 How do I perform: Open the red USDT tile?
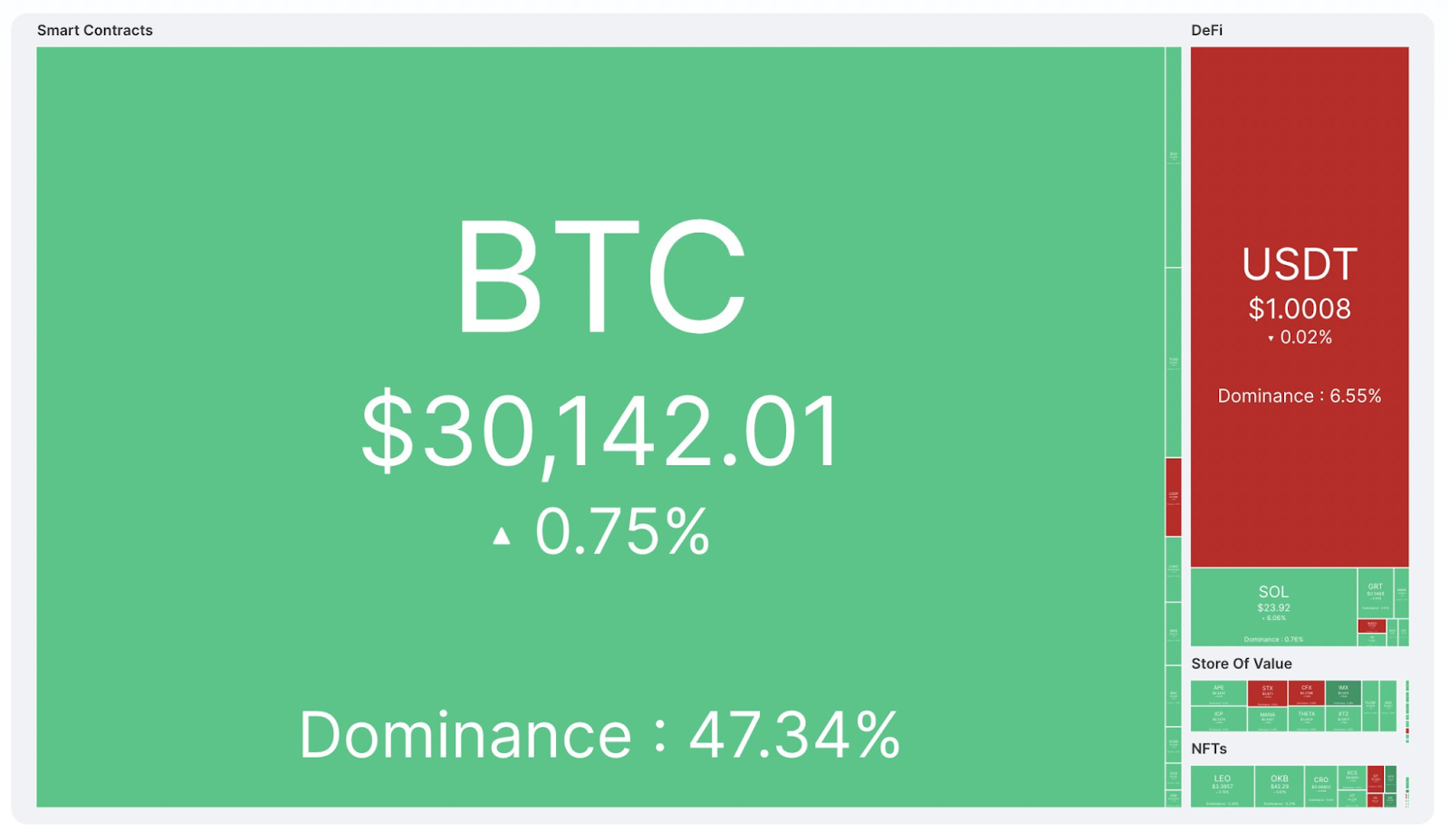click(1300, 307)
